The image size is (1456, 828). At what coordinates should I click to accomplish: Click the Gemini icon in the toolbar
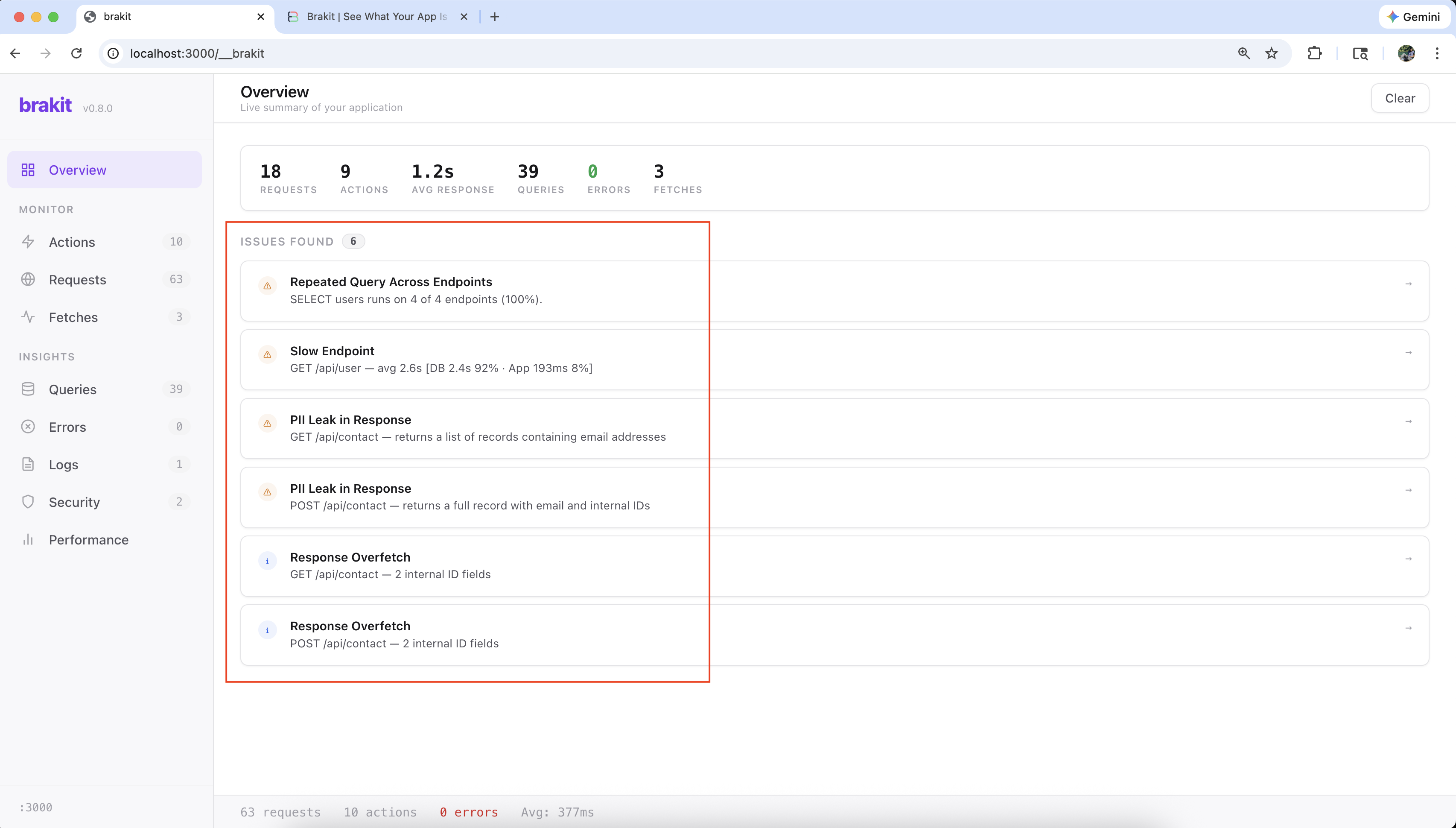(1392, 17)
